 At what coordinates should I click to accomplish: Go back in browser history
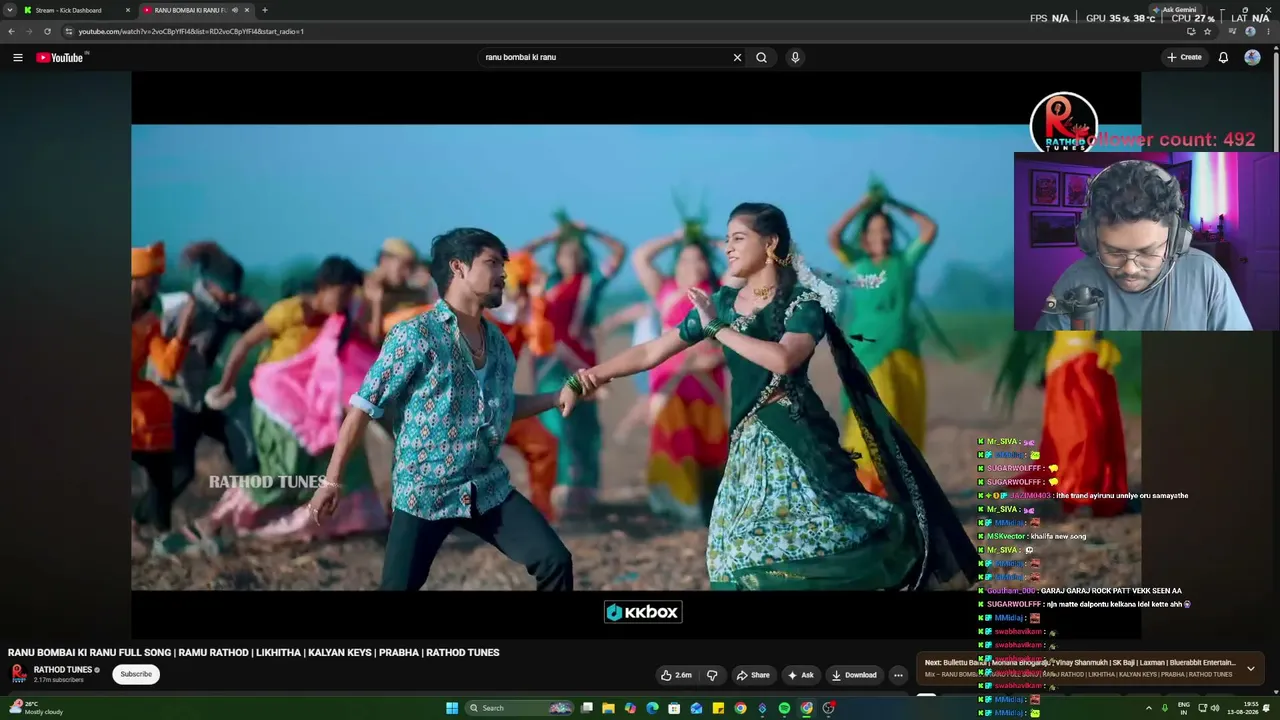11,31
